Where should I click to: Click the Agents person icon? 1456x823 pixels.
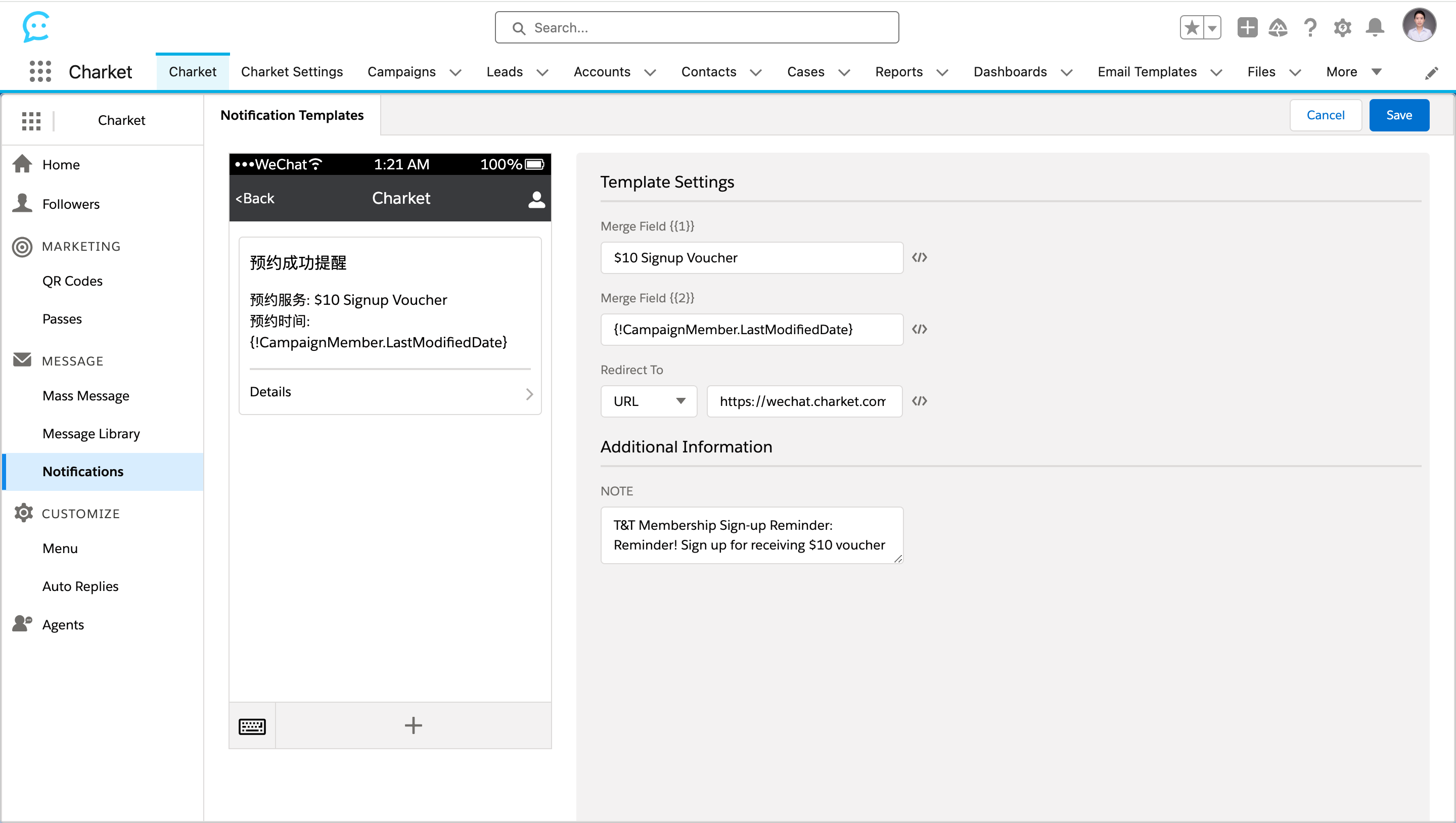[x=23, y=623]
